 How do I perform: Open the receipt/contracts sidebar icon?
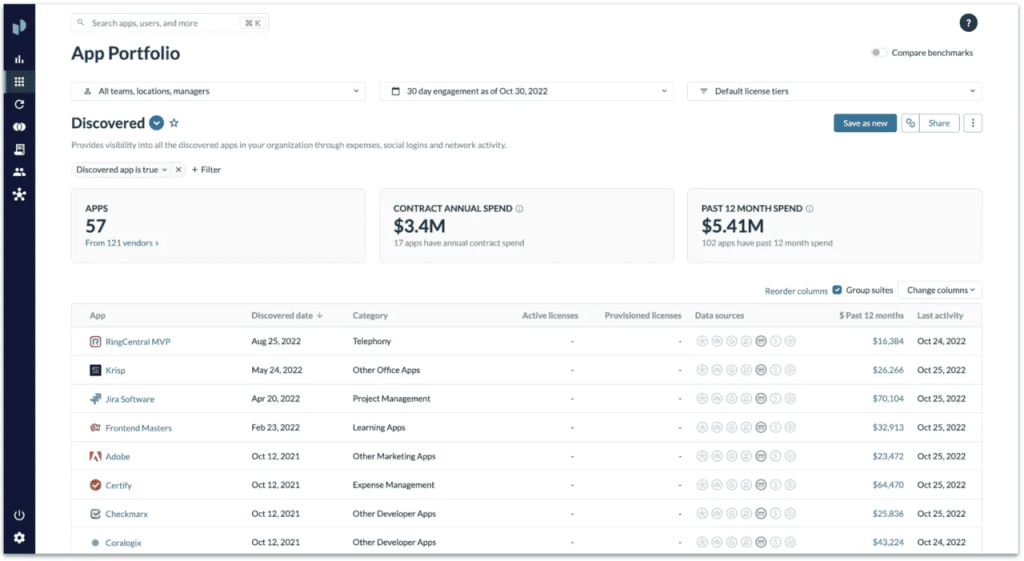[x=20, y=150]
